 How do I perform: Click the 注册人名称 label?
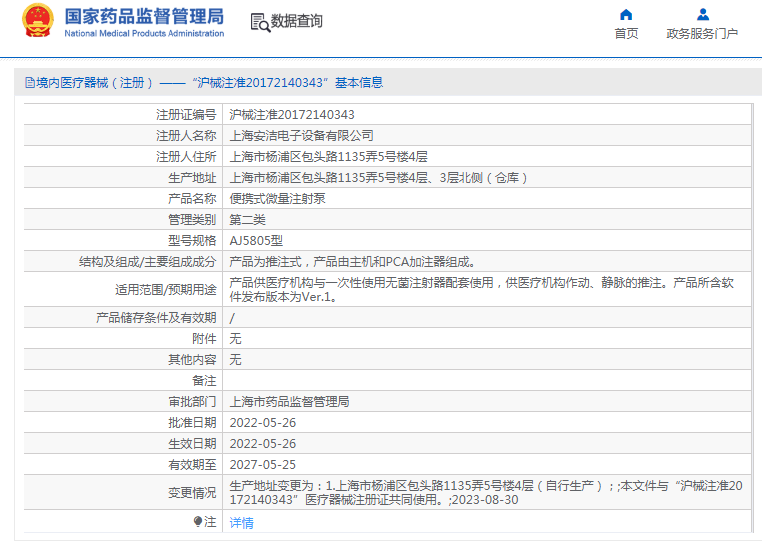[x=186, y=136]
